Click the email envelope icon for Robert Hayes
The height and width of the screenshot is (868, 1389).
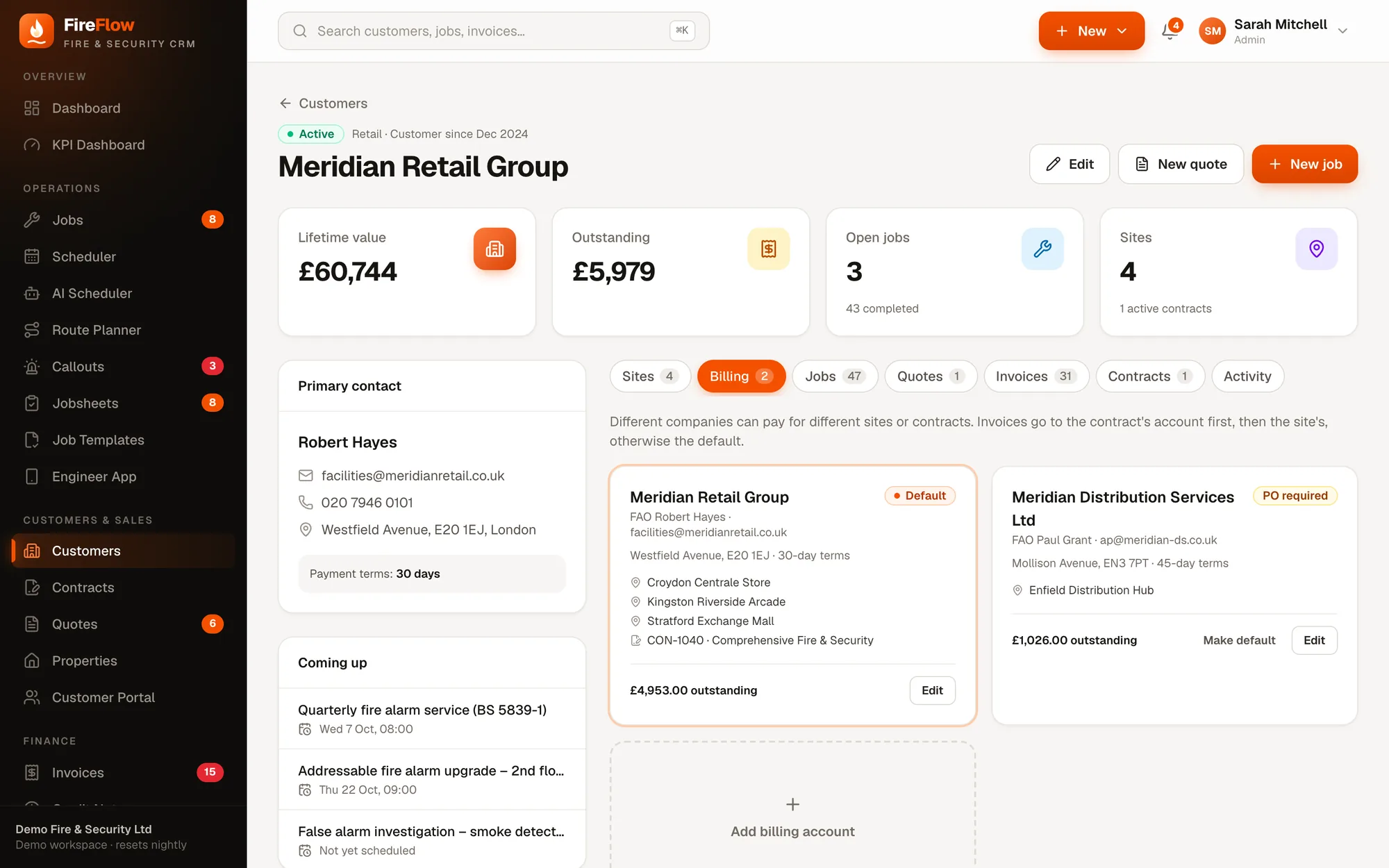[306, 476]
